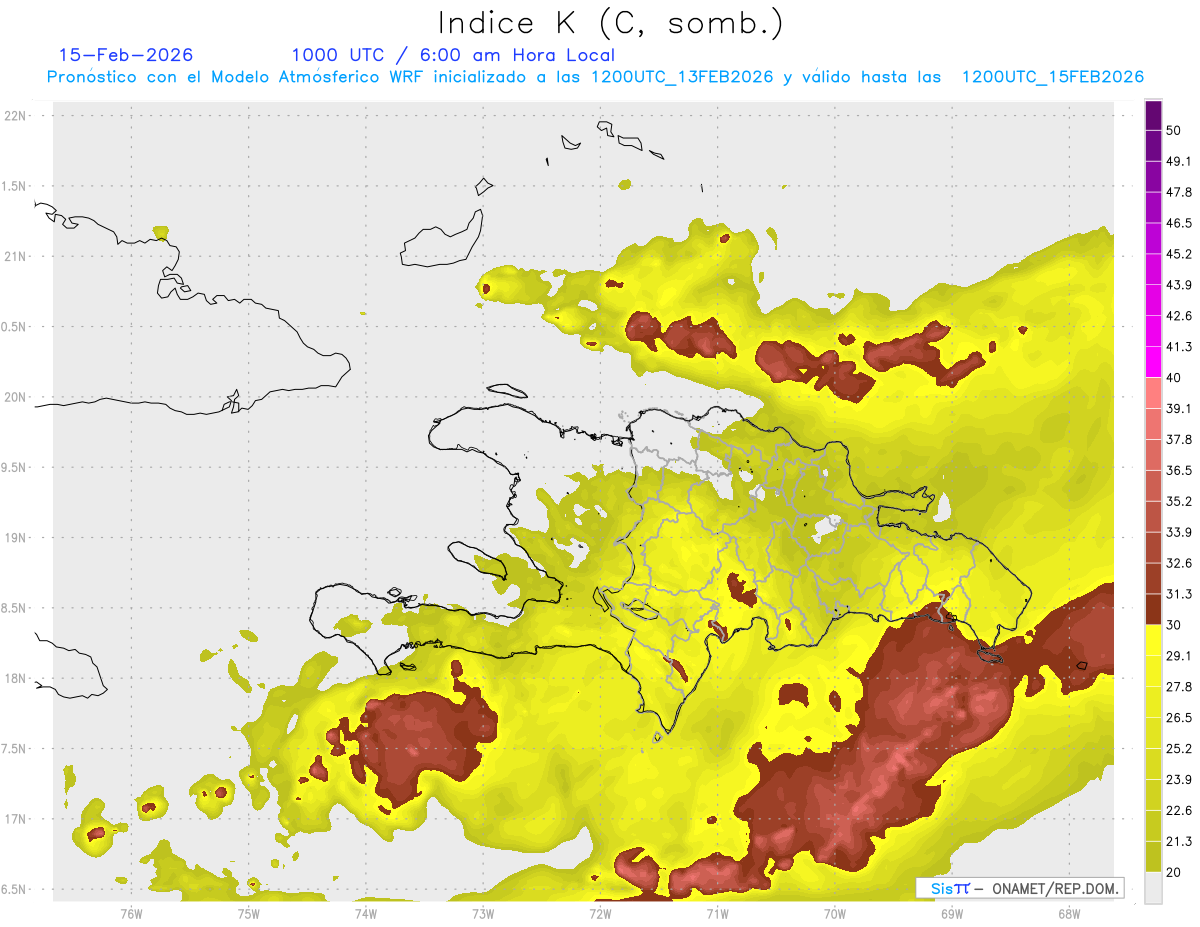Click the colorbar value label 42.6

pyautogui.click(x=1178, y=316)
